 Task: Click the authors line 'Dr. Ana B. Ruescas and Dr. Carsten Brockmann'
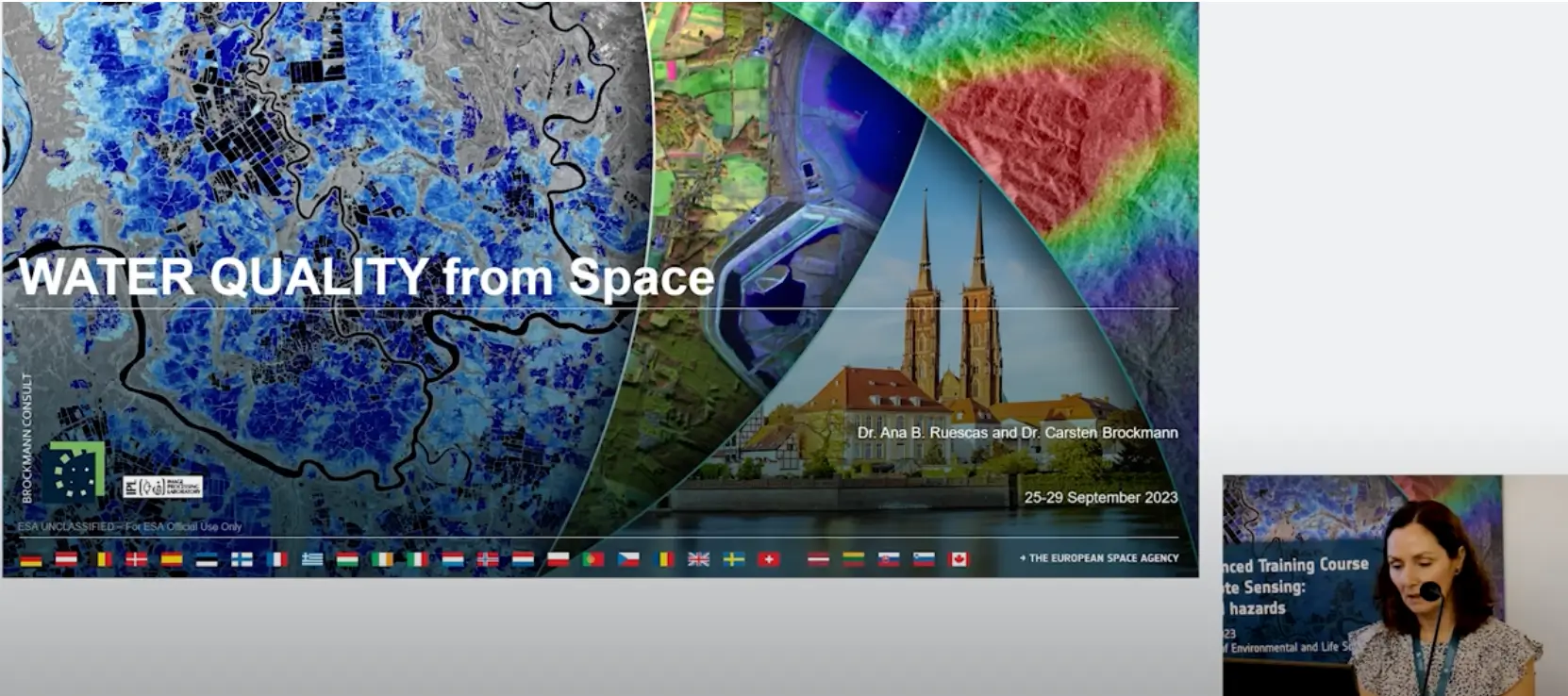[x=1017, y=433]
